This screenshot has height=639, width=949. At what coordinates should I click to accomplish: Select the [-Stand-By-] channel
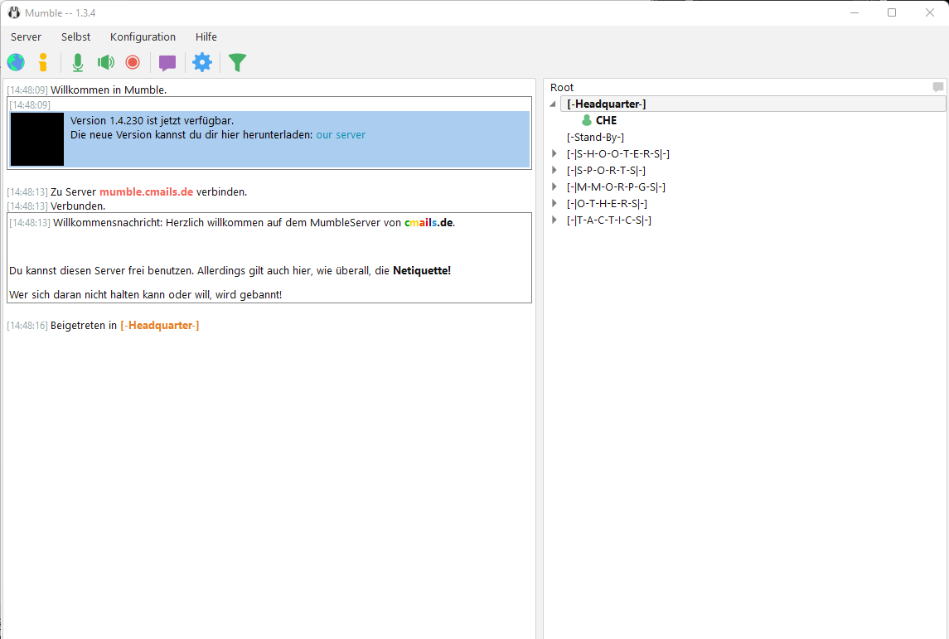[x=595, y=137]
